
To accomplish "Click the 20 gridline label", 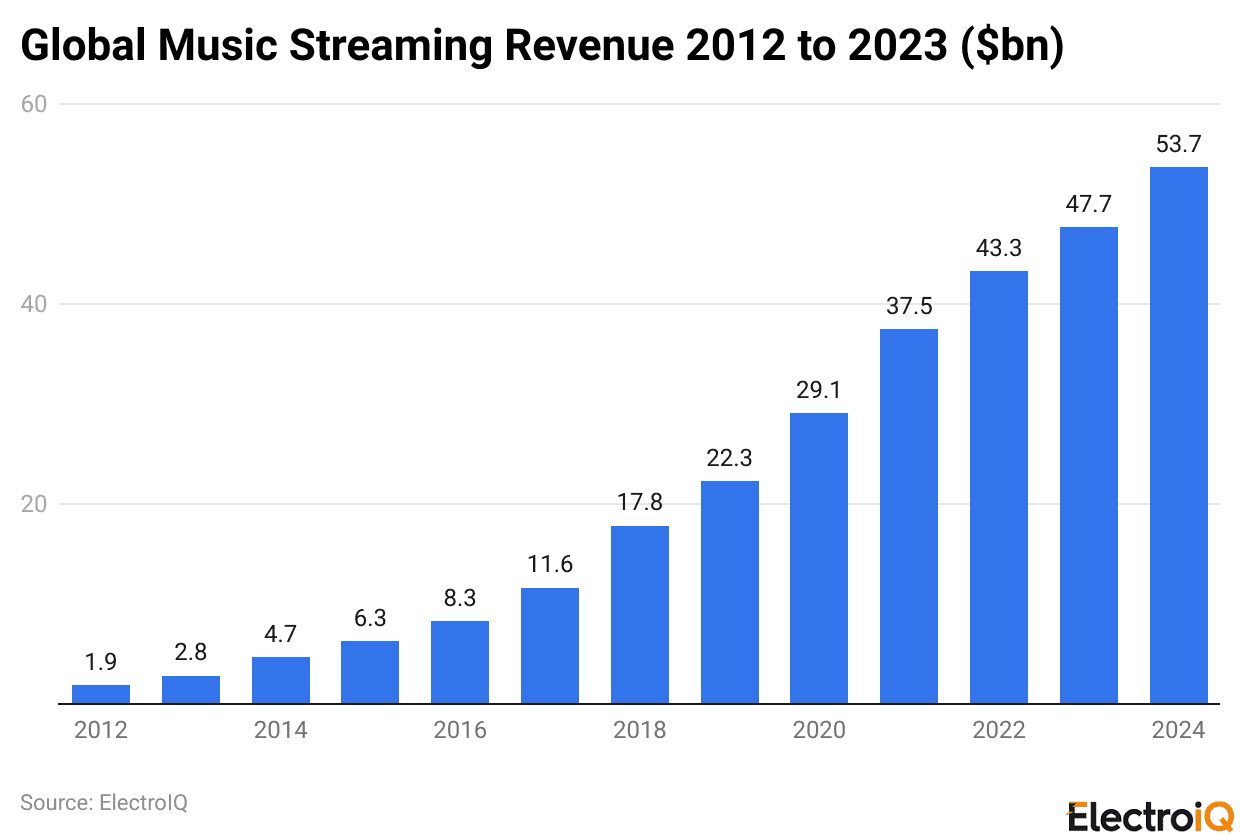I will point(35,505).
